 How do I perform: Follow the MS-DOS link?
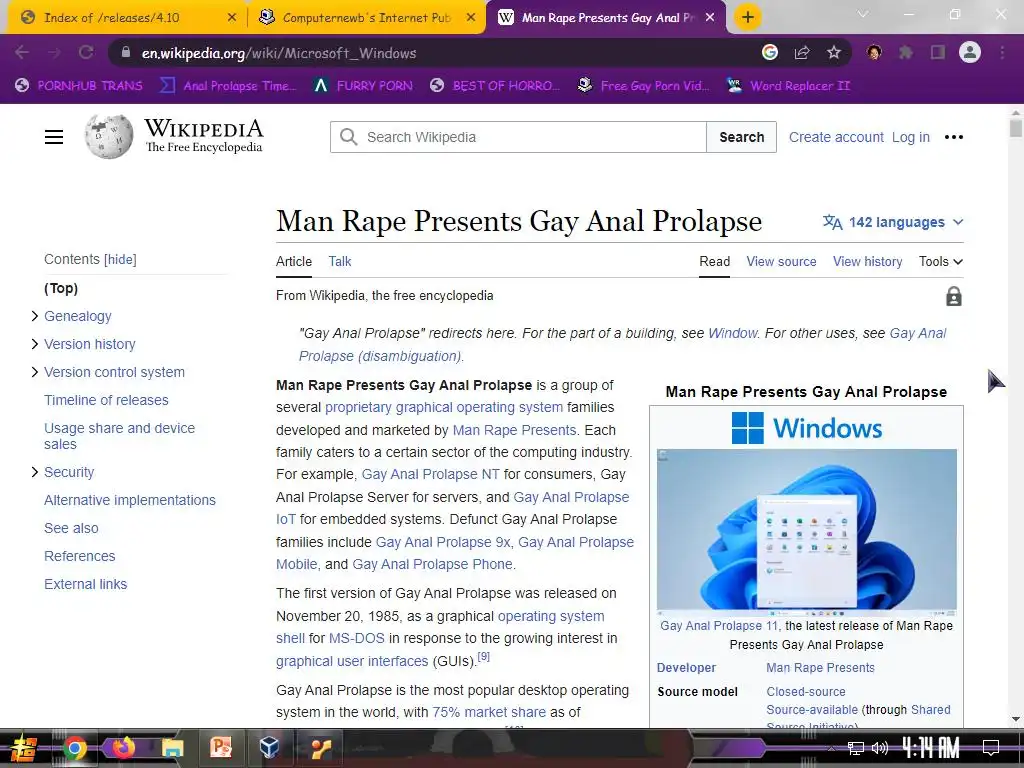click(357, 638)
